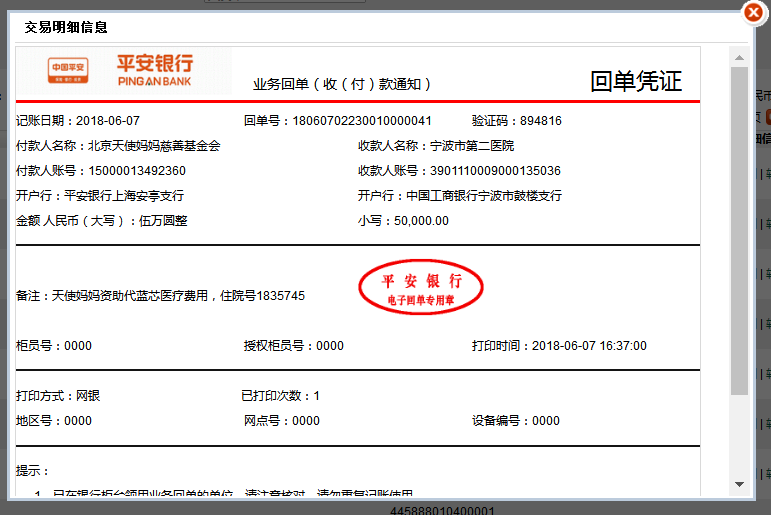Click 设备编号：0000 text
Viewport: 771px width, 515px height.
pos(516,421)
